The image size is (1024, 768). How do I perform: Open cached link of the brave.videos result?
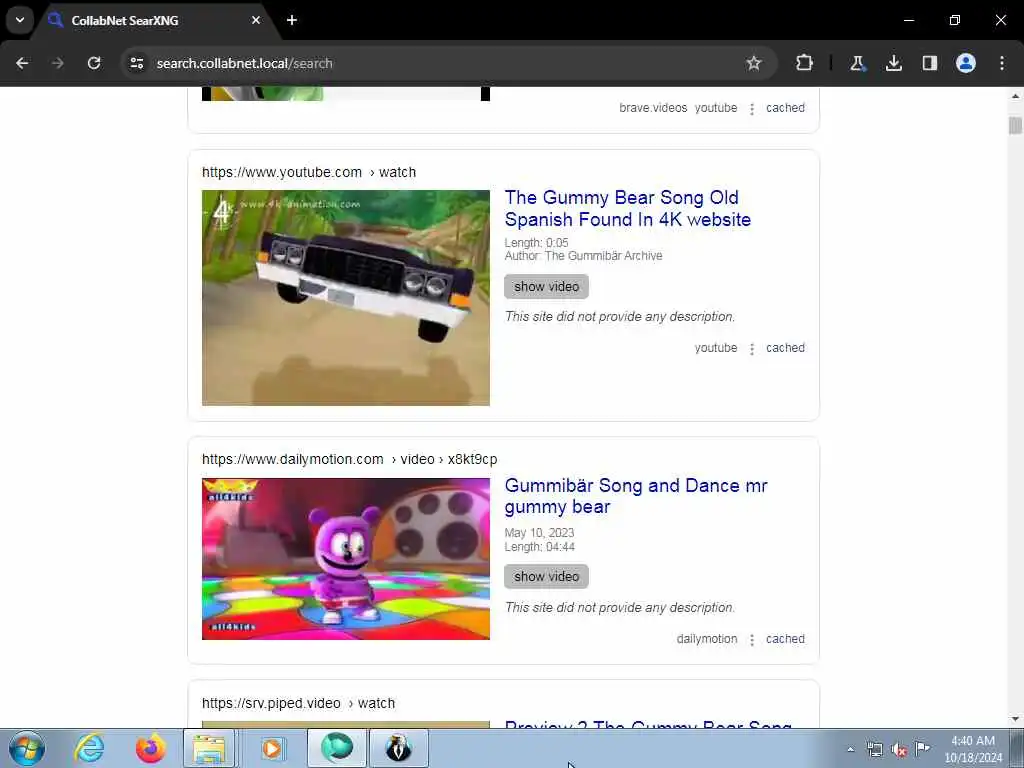click(785, 108)
